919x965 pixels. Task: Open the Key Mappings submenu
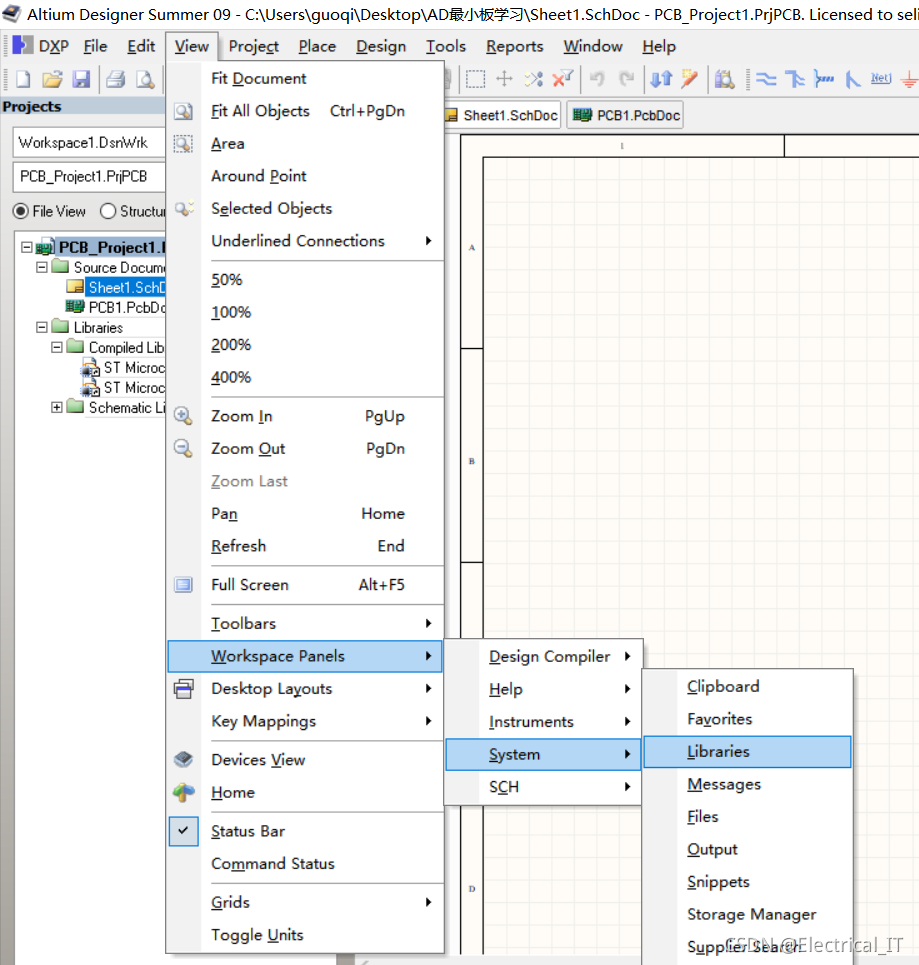tap(306, 721)
